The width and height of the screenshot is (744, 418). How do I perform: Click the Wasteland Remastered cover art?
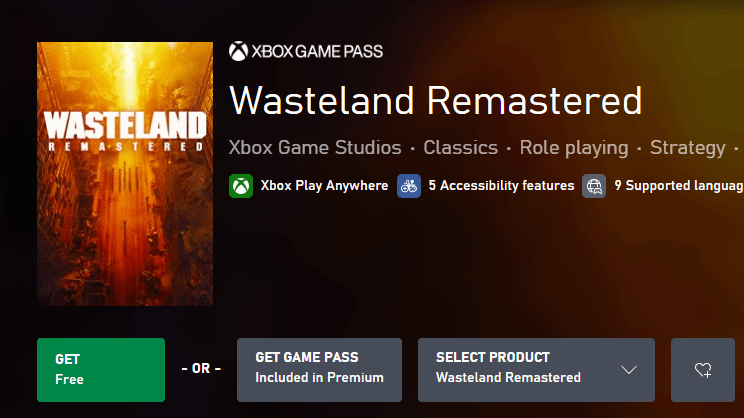(x=125, y=174)
